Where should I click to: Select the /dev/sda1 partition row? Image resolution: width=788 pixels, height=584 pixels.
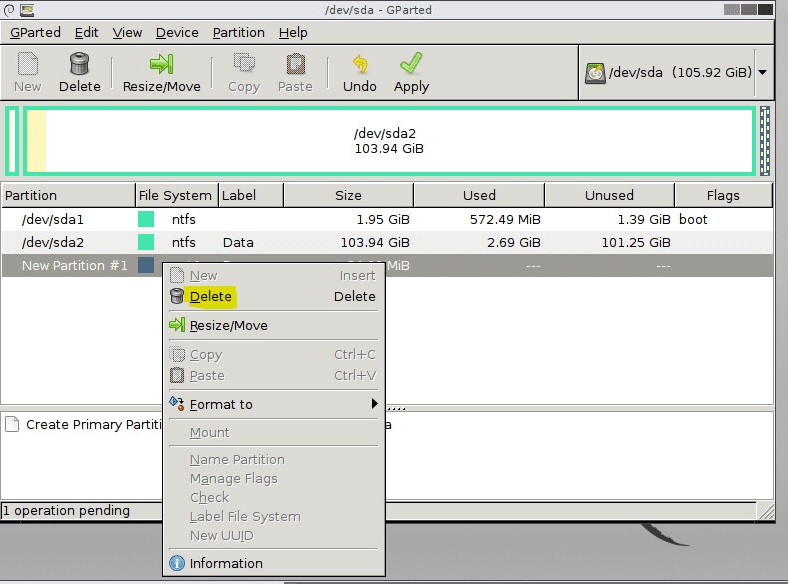pos(387,220)
